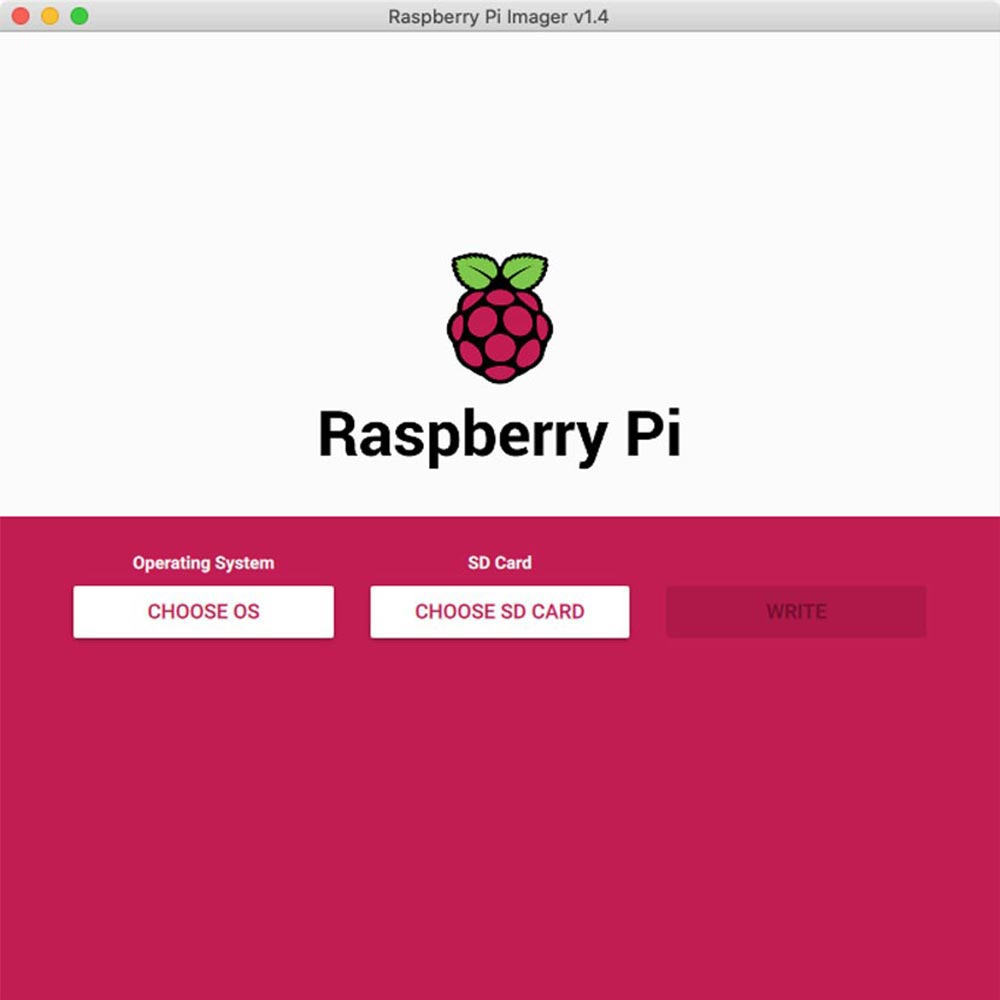
Task: Close the Raspberry Pi Imager window
Action: [x=20, y=16]
